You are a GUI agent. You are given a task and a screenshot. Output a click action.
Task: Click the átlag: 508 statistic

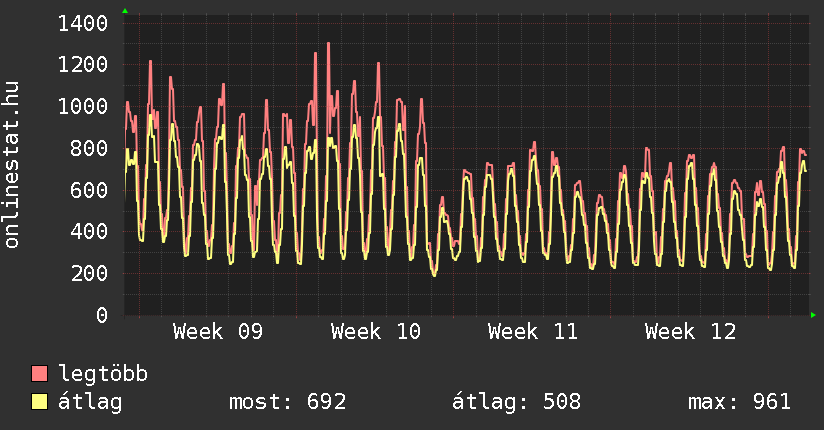tap(517, 402)
